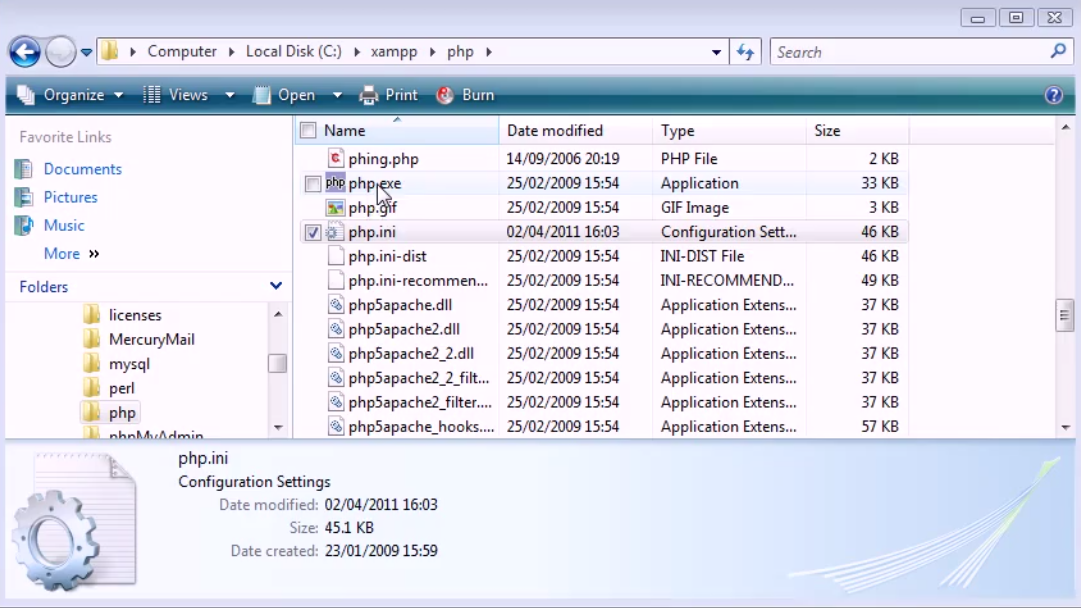Select perl folder in tree
Viewport: 1081px width, 608px height.
tap(121, 388)
